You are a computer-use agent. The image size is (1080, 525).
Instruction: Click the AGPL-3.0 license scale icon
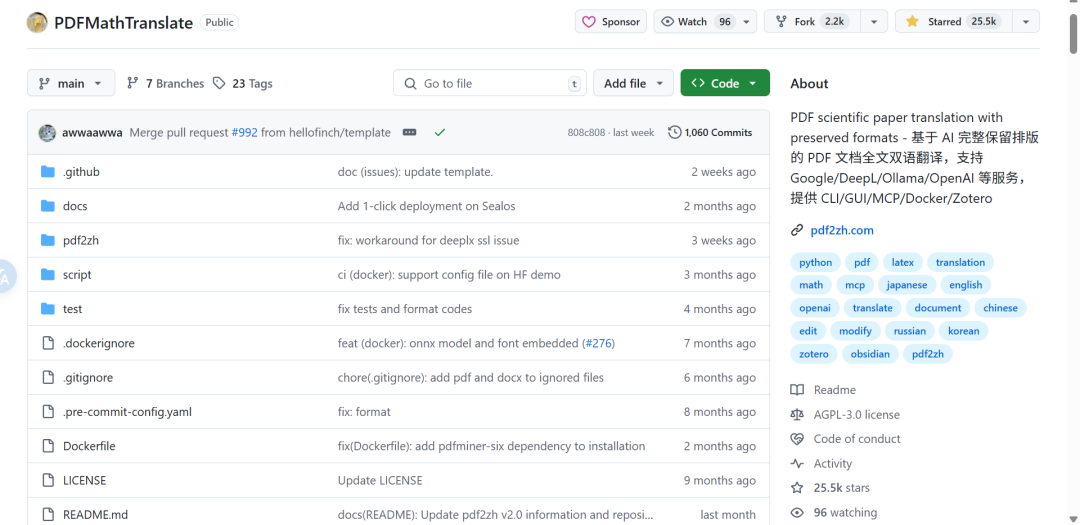pyautogui.click(x=797, y=414)
